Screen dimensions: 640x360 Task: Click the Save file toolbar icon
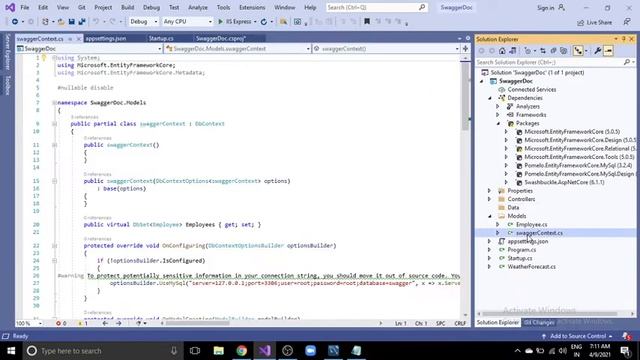pos(71,22)
